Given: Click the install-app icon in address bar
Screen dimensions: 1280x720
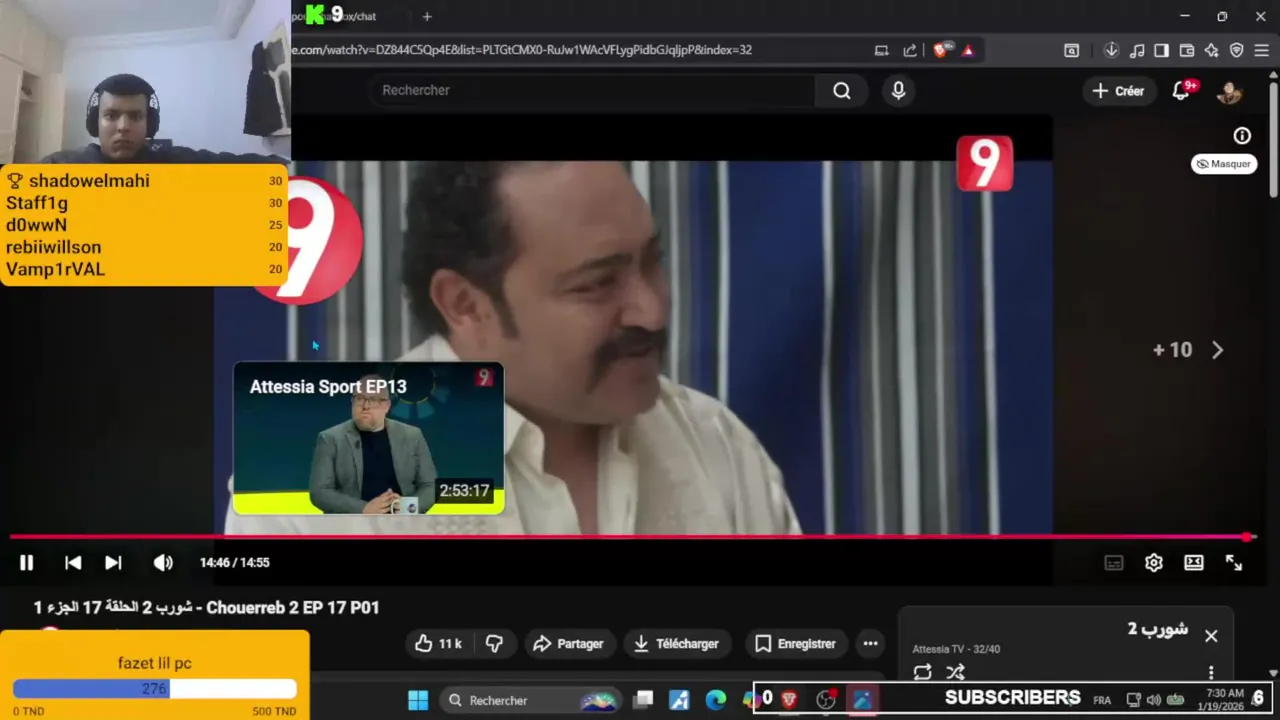Looking at the screenshot, I should (881, 50).
